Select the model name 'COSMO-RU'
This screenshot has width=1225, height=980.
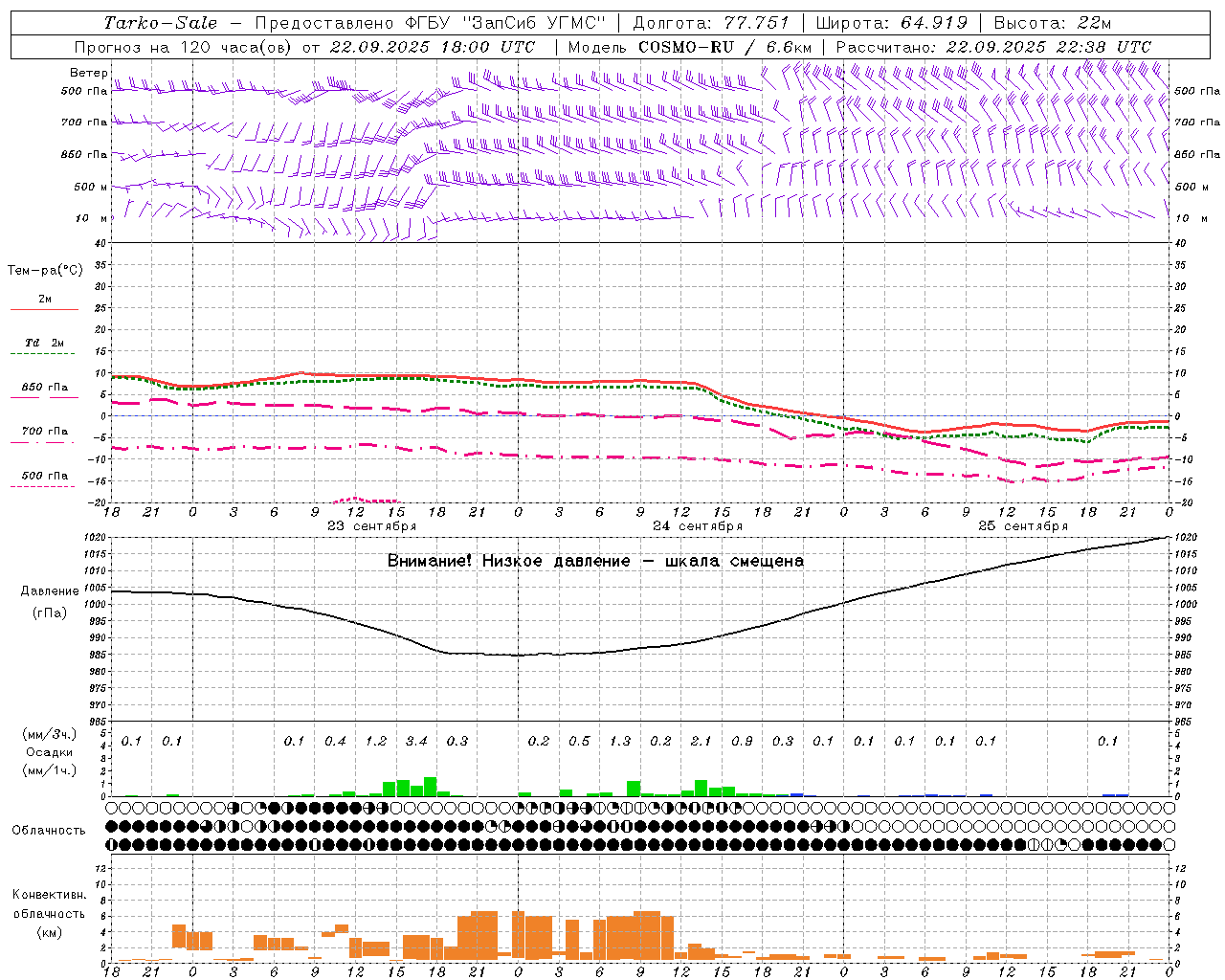686,47
